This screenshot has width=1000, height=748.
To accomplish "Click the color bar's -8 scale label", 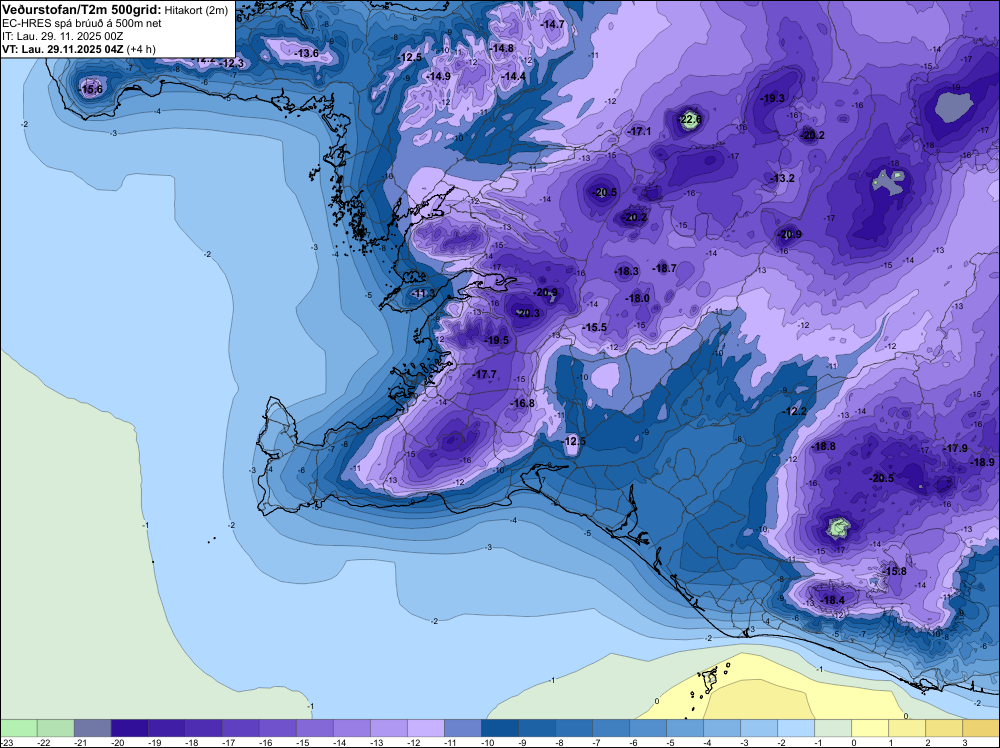I will coord(561,742).
